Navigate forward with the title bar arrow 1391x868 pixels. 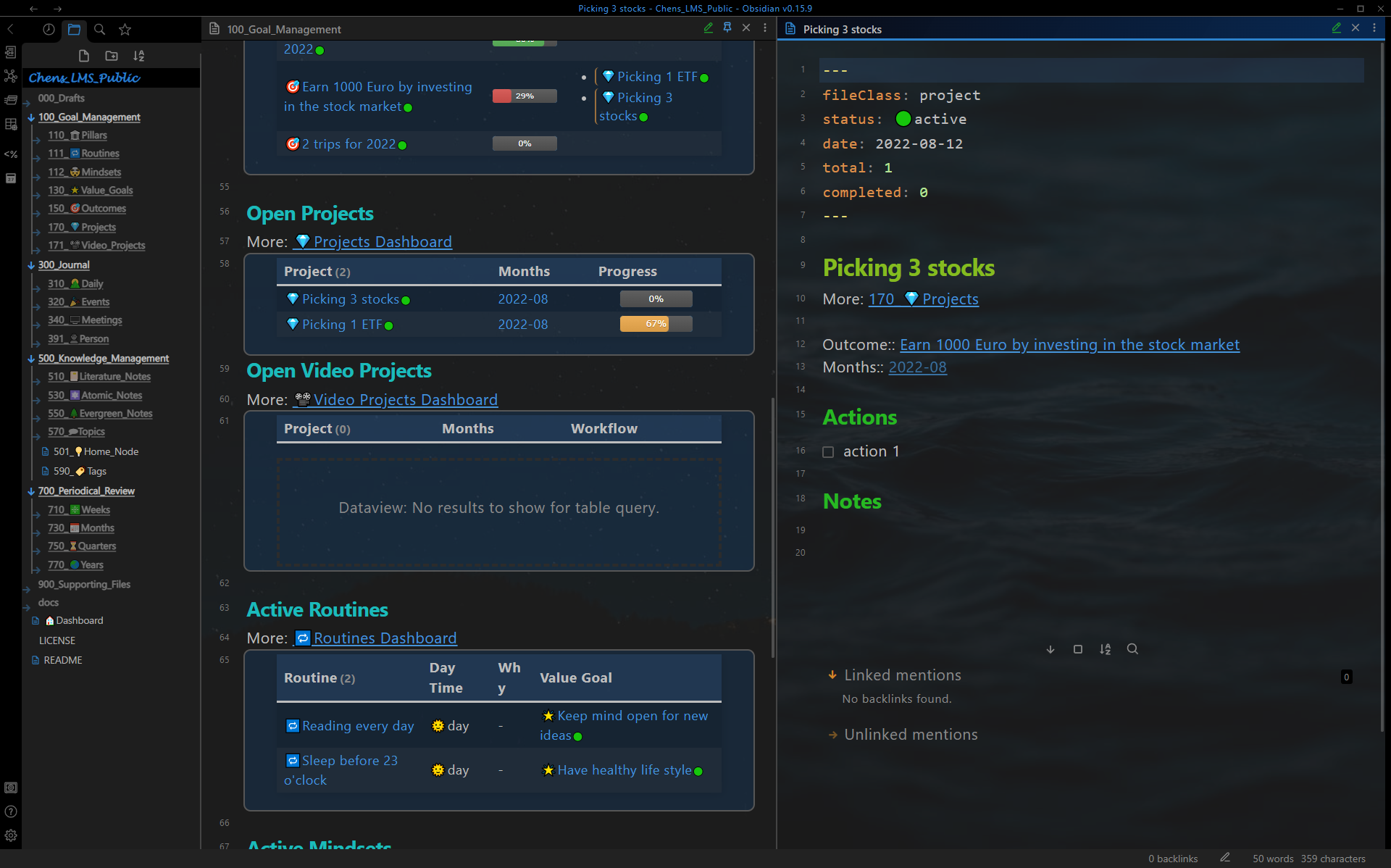58,9
